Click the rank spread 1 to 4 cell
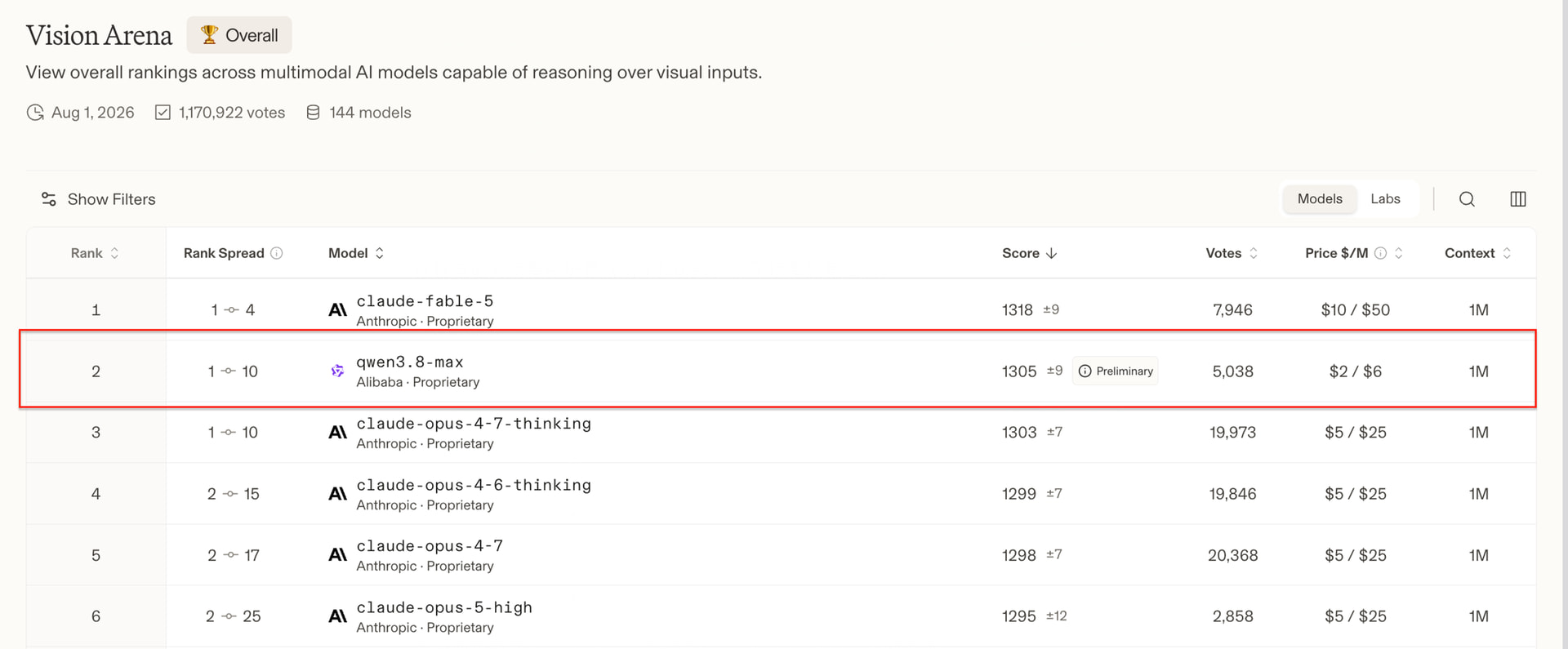1568x649 pixels. pos(233,310)
